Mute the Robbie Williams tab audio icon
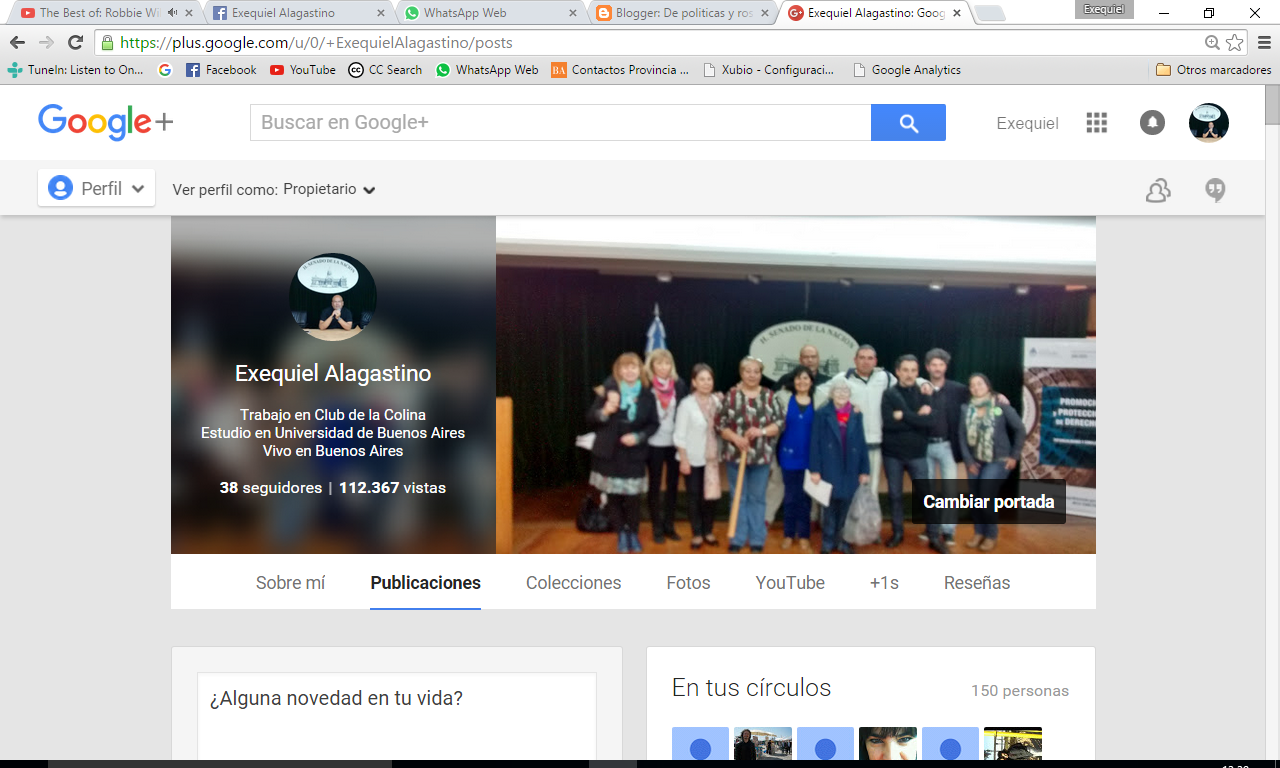This screenshot has height=768, width=1280. (173, 13)
